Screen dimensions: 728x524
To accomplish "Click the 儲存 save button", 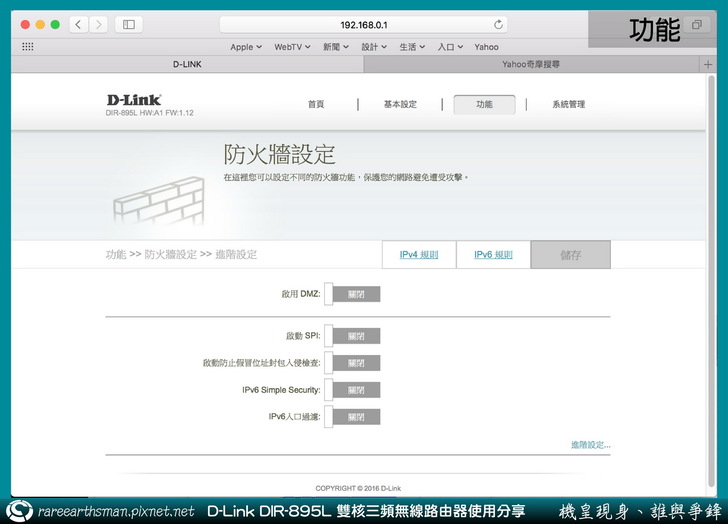I will 570,255.
